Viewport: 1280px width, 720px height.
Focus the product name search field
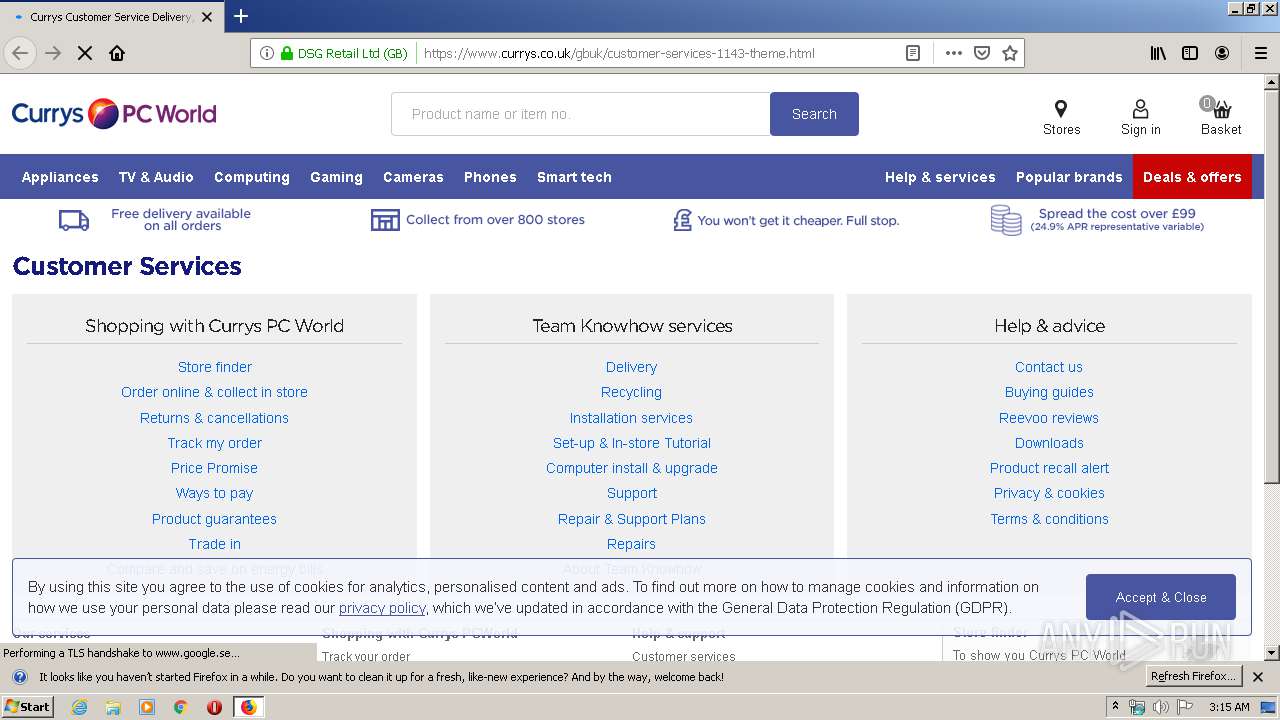pyautogui.click(x=581, y=114)
